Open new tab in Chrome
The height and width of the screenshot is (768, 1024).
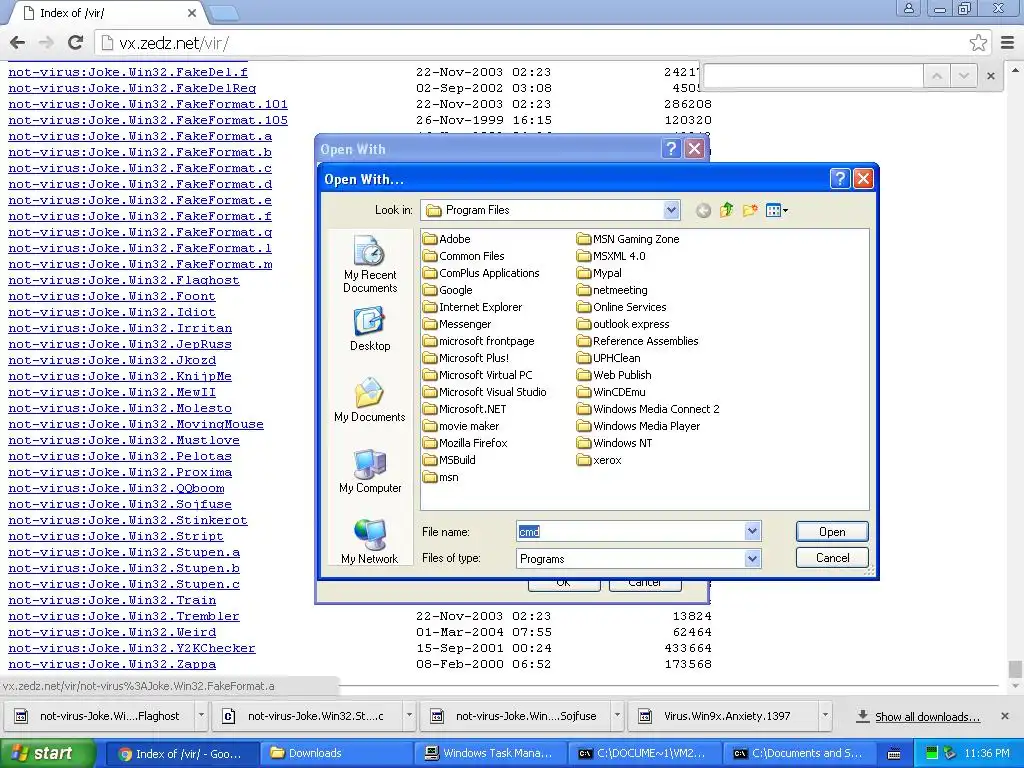[224, 12]
